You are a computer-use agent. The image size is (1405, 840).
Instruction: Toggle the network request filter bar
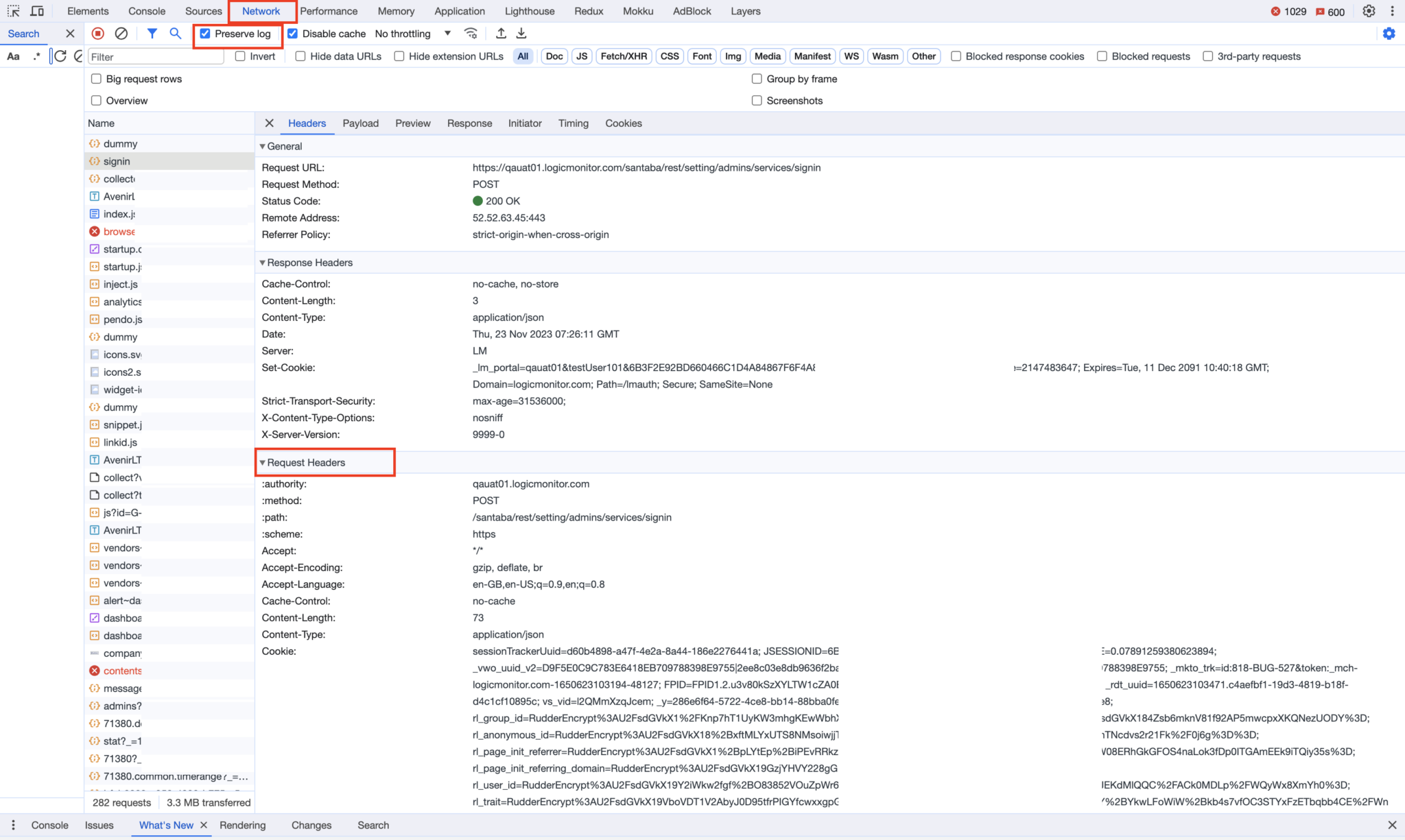(152, 33)
